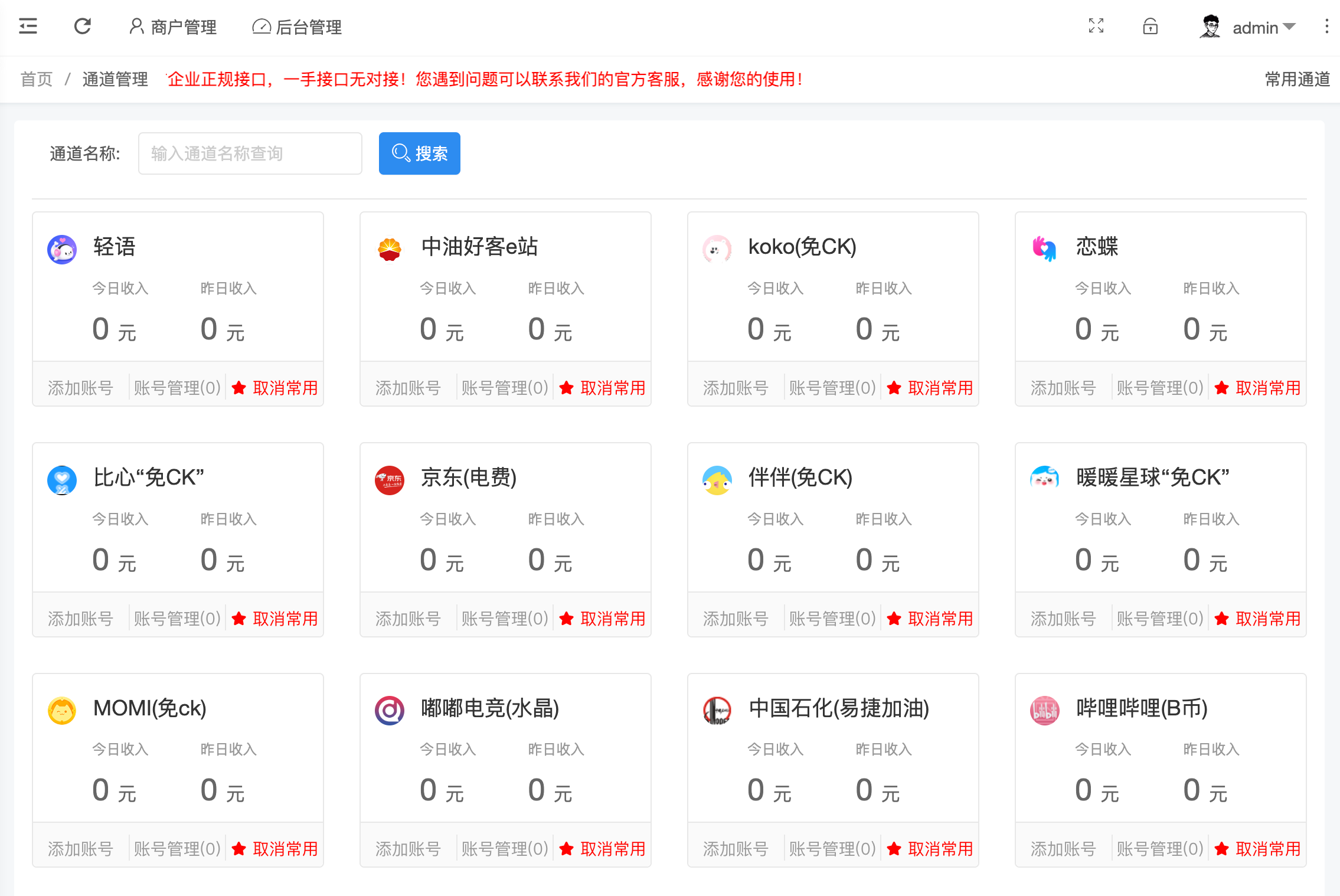The image size is (1340, 896).
Task: Click the 嘟嘟电竞(水晶) channel logo
Action: pos(390,711)
